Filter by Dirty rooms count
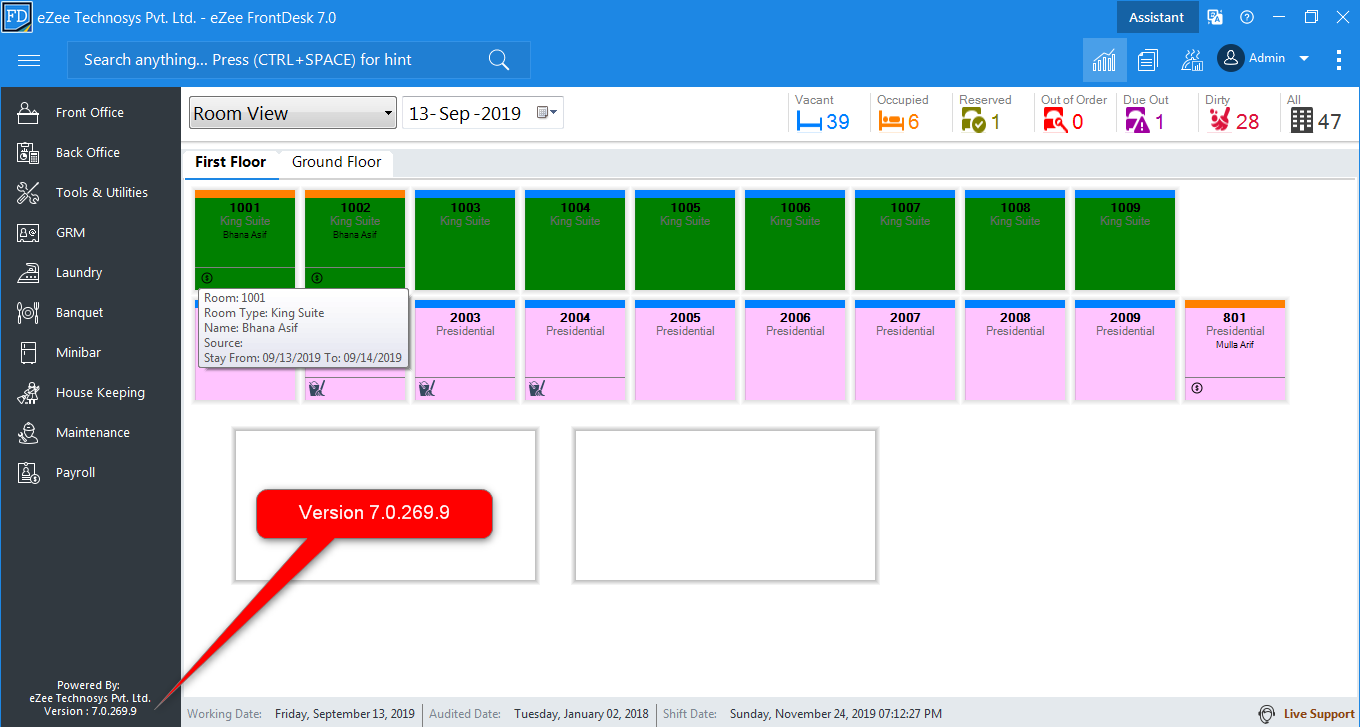 coord(1233,114)
